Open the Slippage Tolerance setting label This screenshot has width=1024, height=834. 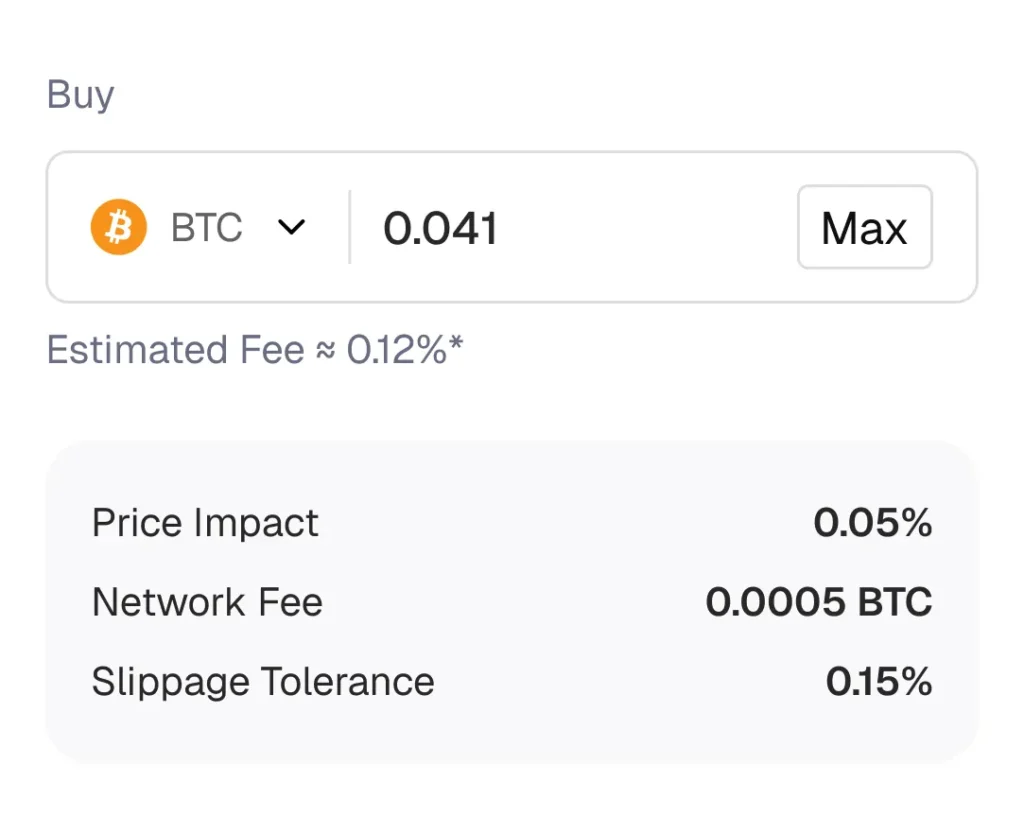(263, 682)
